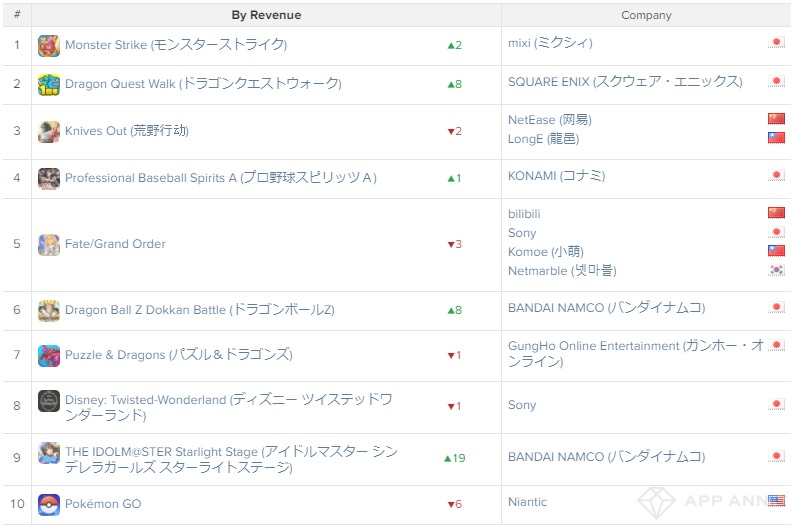Open the LongE company link
Image resolution: width=793 pixels, height=527 pixels.
544,139
